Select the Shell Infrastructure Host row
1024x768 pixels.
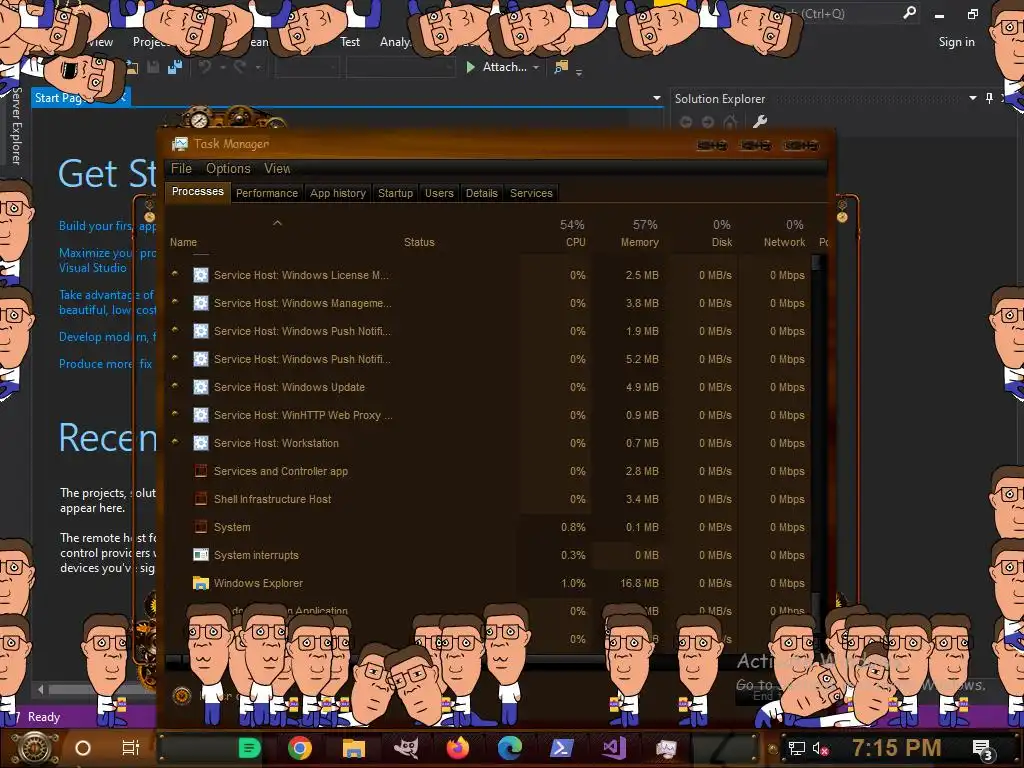pyautogui.click(x=488, y=499)
